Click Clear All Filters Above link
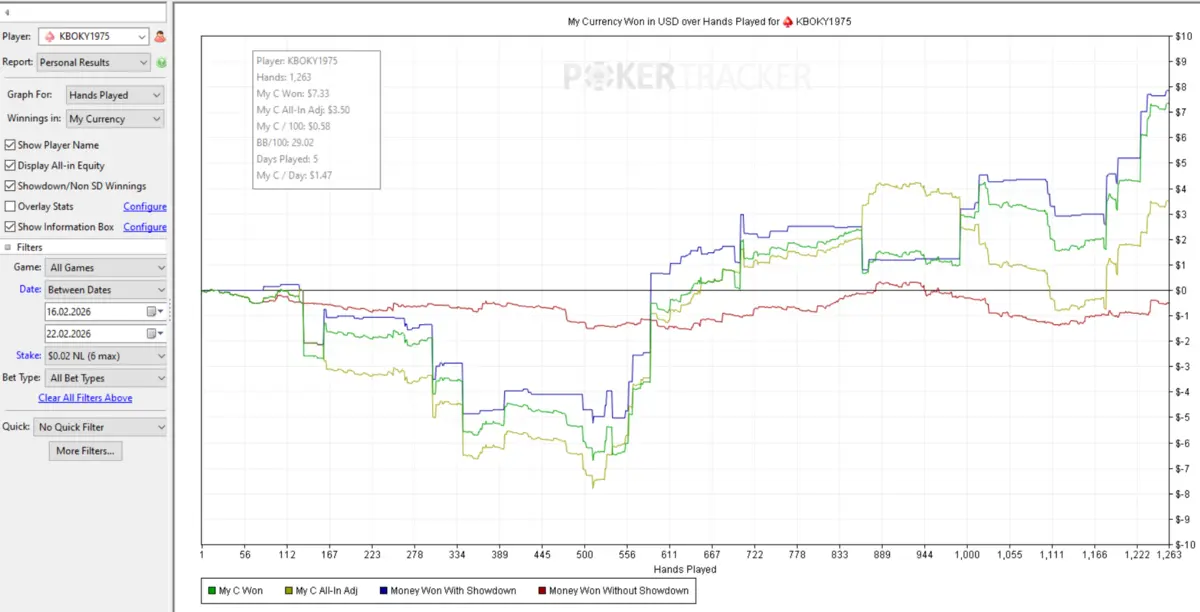 [85, 398]
